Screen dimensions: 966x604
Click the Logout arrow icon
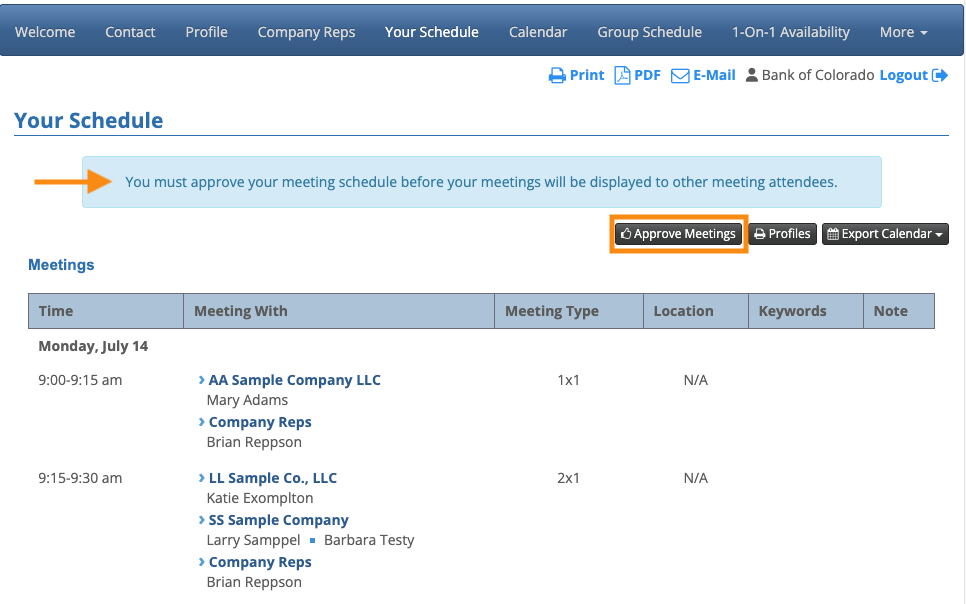[x=940, y=76]
